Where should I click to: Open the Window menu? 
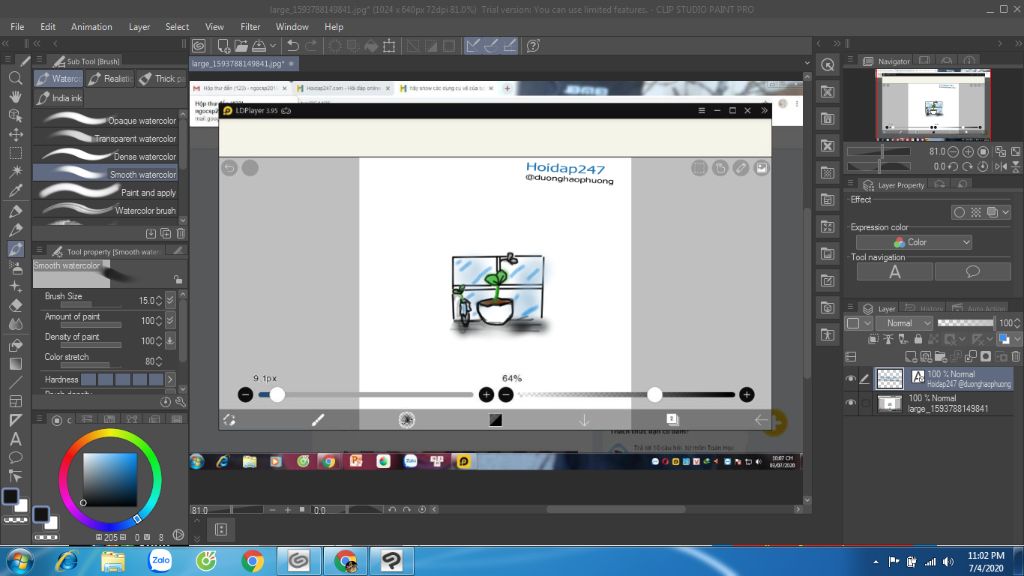tap(292, 27)
